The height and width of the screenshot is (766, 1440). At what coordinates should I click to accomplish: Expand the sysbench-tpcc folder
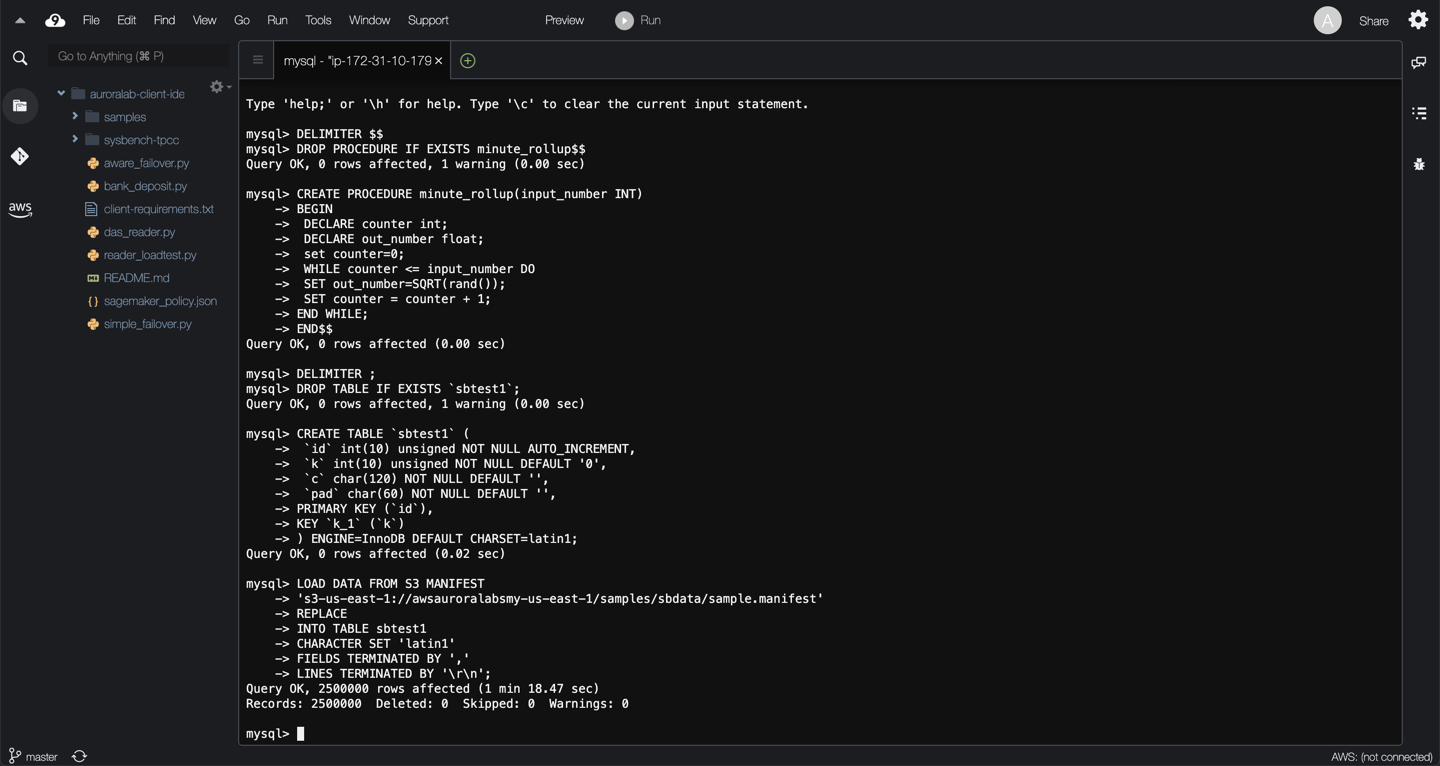pos(75,140)
